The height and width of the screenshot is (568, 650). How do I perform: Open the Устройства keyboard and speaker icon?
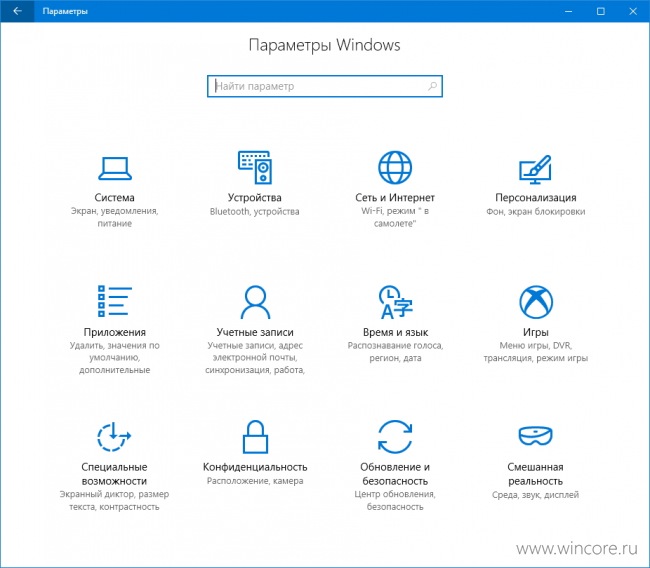[x=255, y=167]
